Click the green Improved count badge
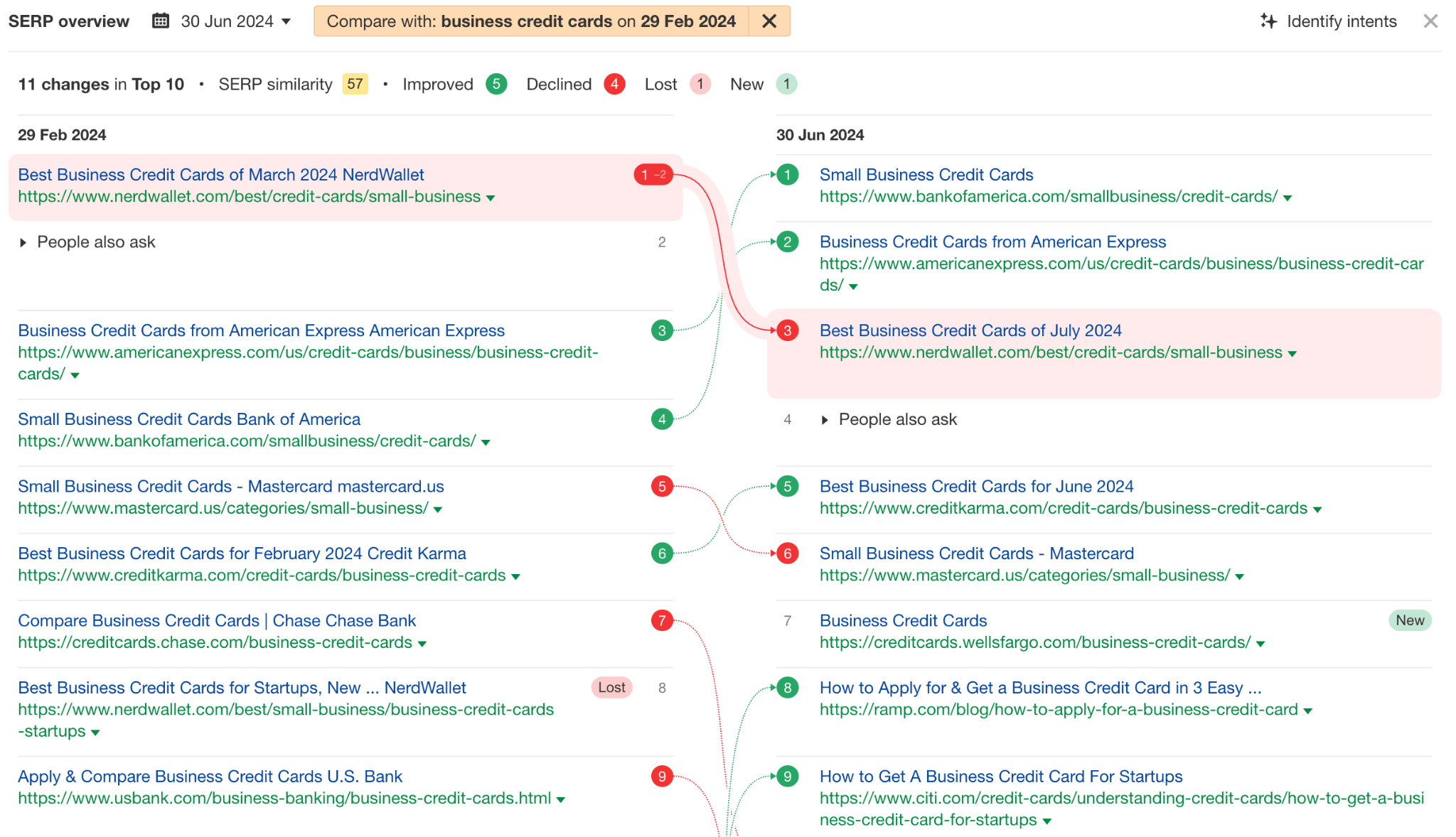Screen dimensions: 1456x837 (x=496, y=84)
